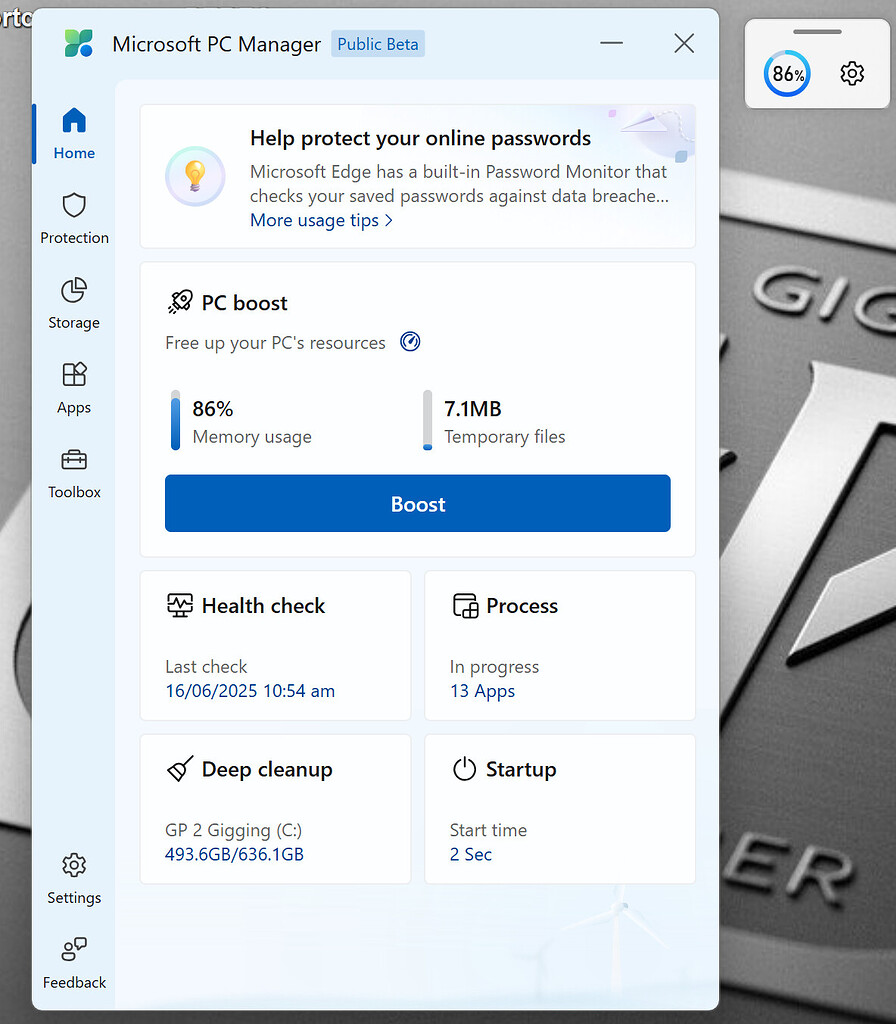Select the Apps icon
Screen dimensions: 896x1024
click(x=73, y=374)
